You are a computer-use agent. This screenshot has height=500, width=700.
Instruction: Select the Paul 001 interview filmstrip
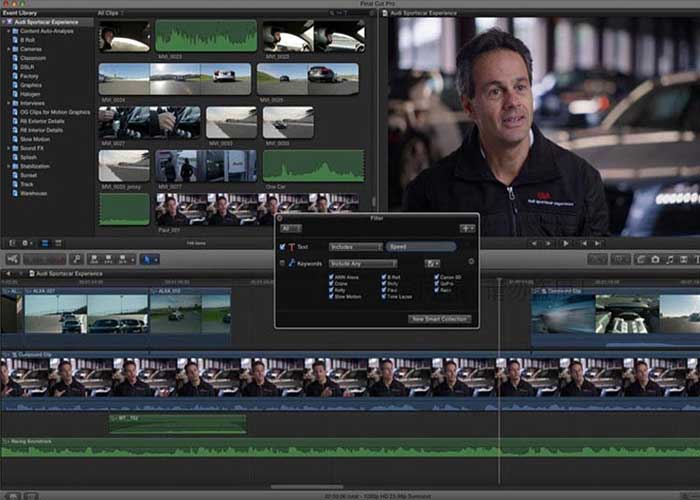[257, 210]
